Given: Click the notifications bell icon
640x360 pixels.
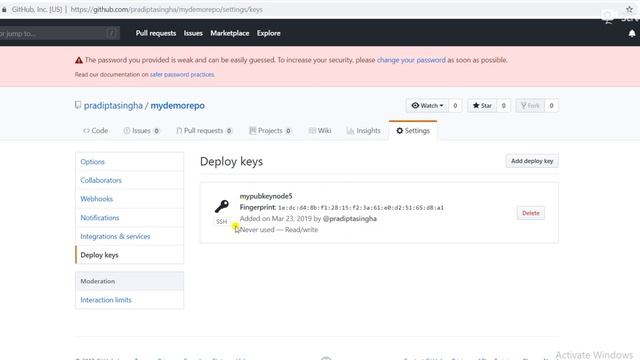Looking at the screenshot, I should click(632, 33).
